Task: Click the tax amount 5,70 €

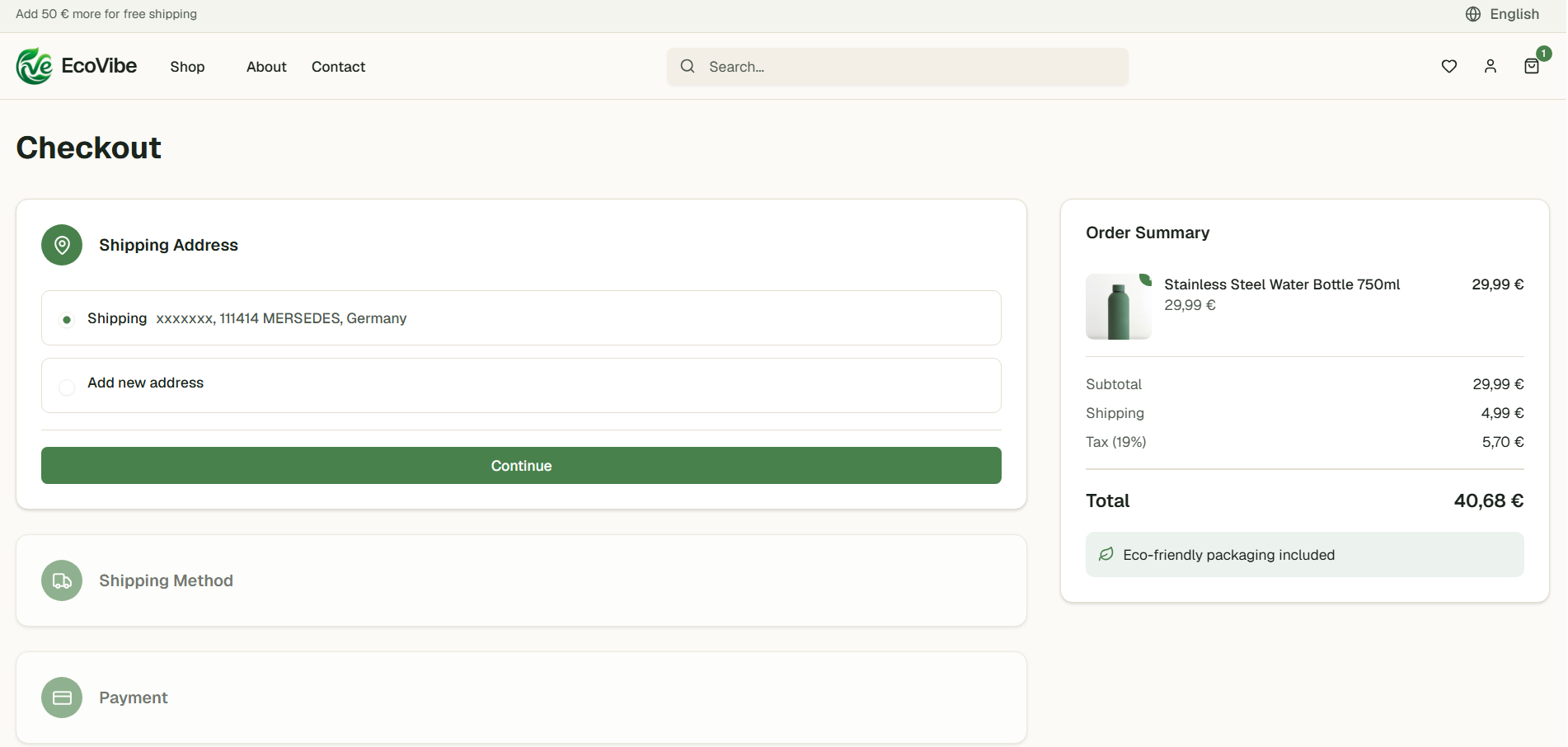Action: [x=1503, y=442]
